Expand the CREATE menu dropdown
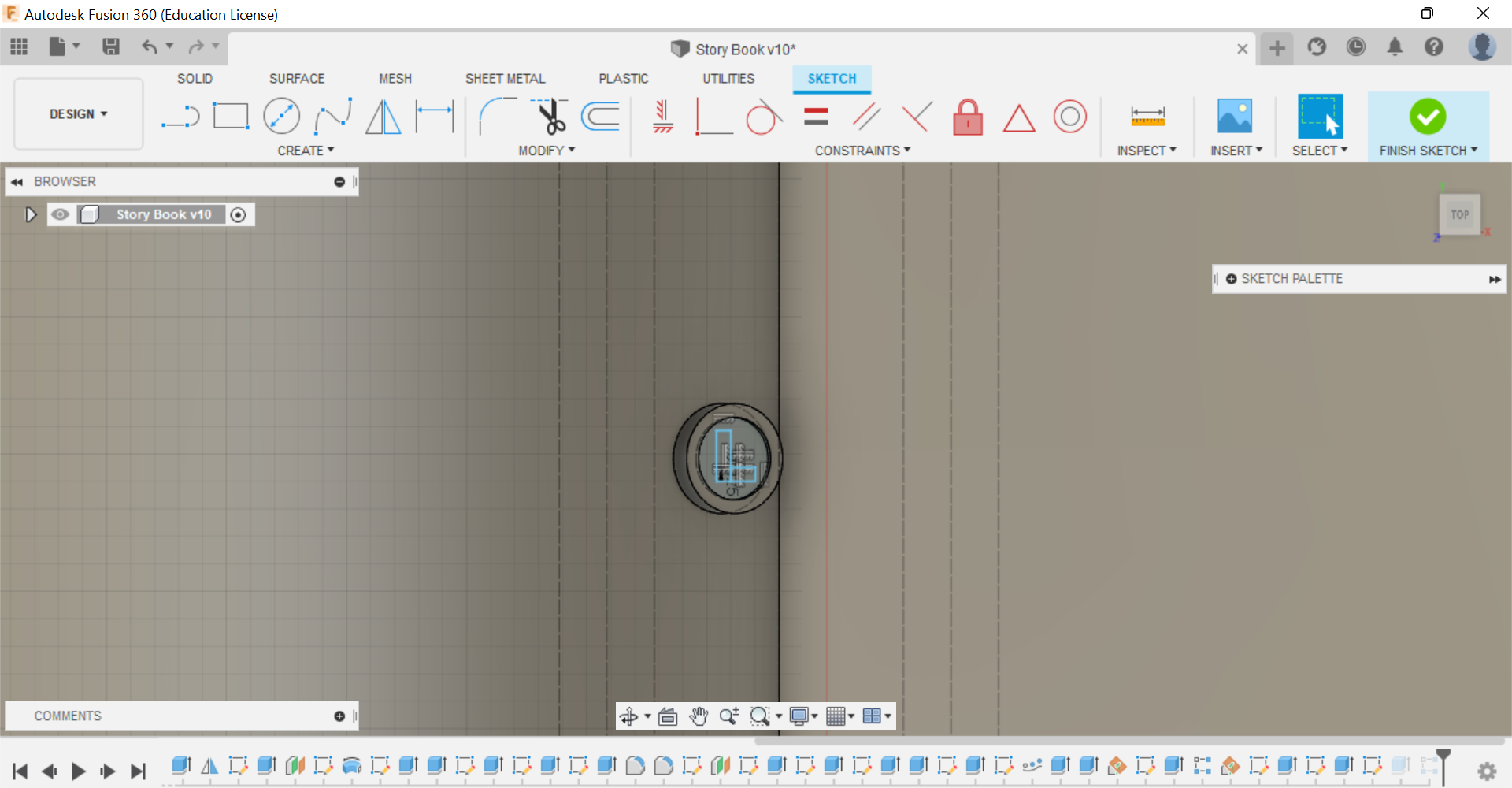This screenshot has height=788, width=1512. click(306, 151)
